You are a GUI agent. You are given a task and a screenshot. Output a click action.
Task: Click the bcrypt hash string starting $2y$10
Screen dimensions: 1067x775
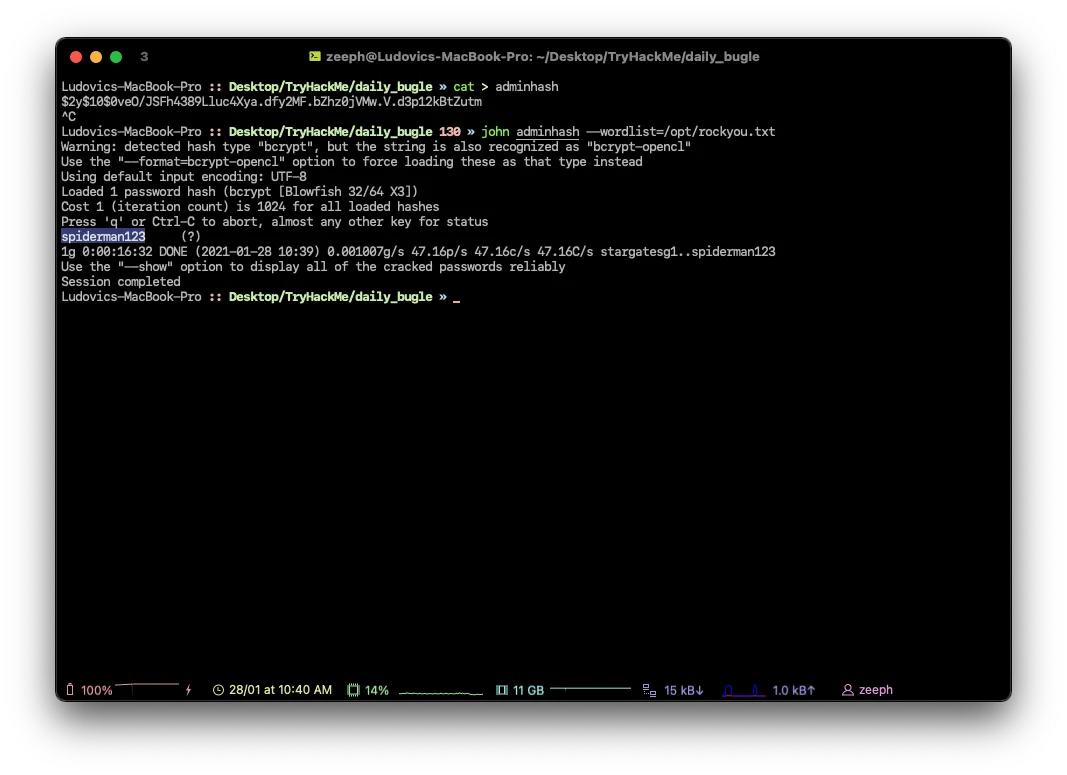[x=271, y=102]
